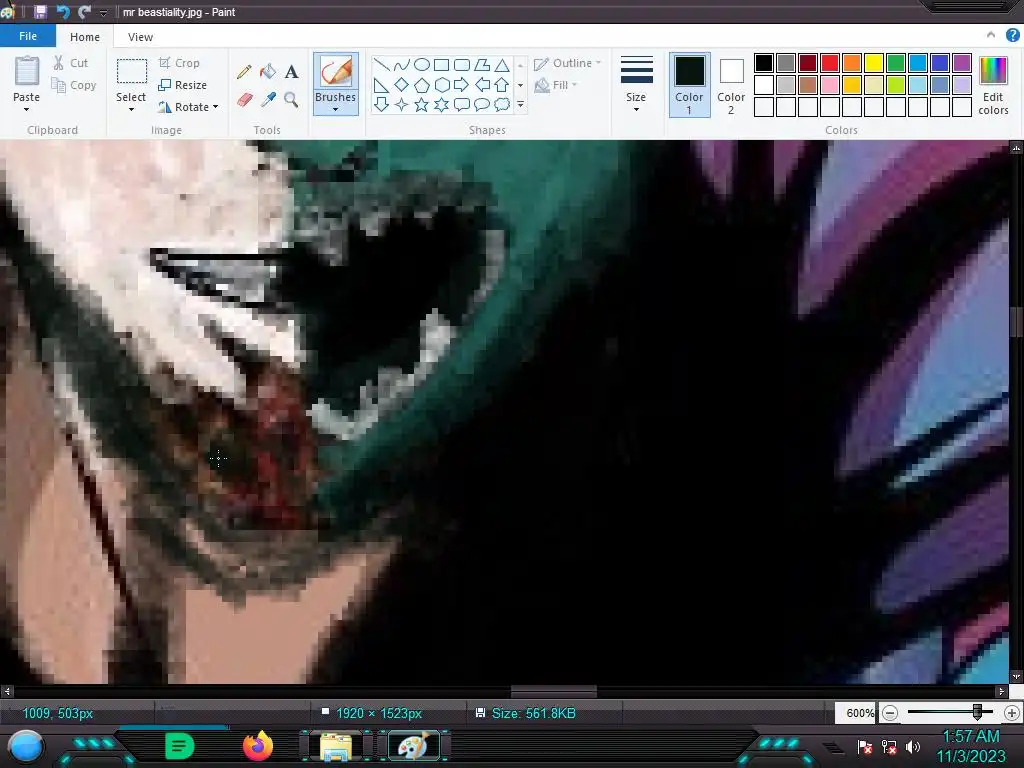Viewport: 1024px width, 768px height.
Task: Choose the Left arrow shape
Action: 482,85
